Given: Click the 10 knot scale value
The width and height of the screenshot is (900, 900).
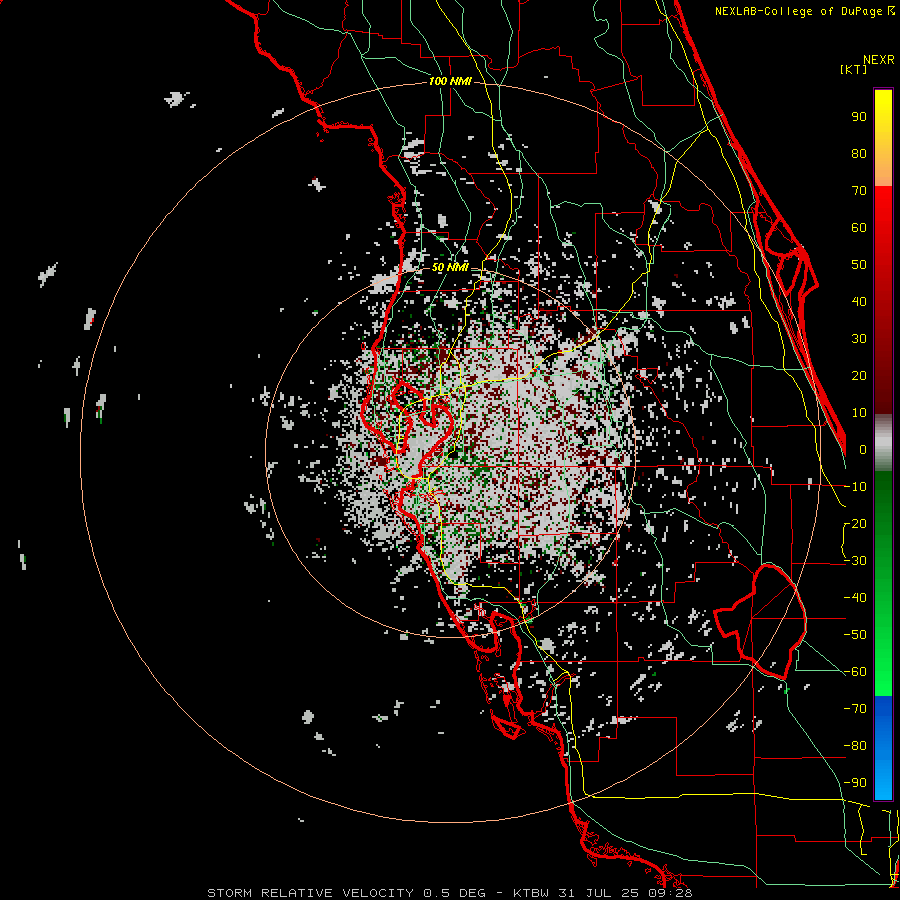Looking at the screenshot, I should point(859,413).
